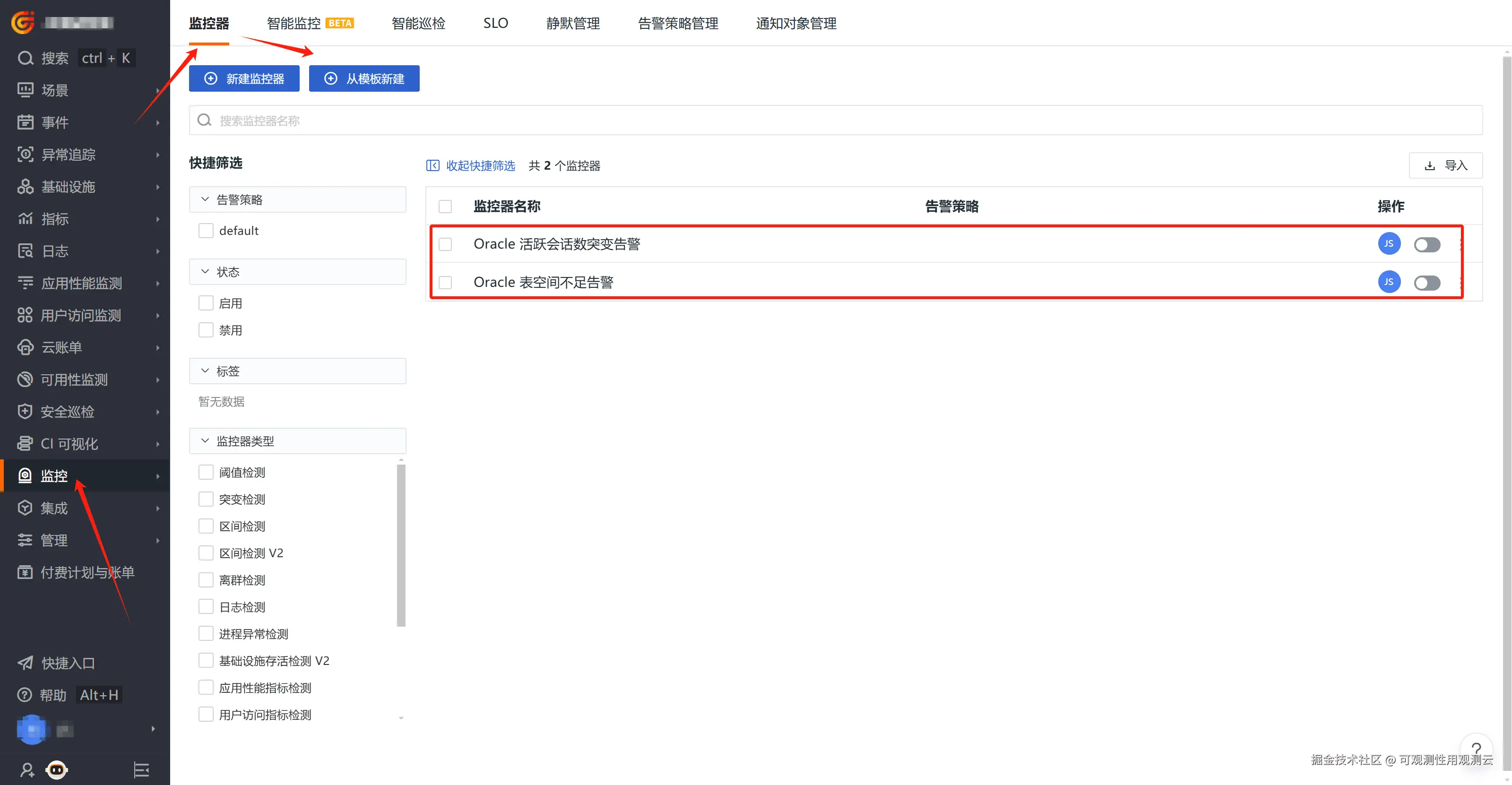Click the robot assistant icon at bottom
This screenshot has width=1512, height=785.
56,769
